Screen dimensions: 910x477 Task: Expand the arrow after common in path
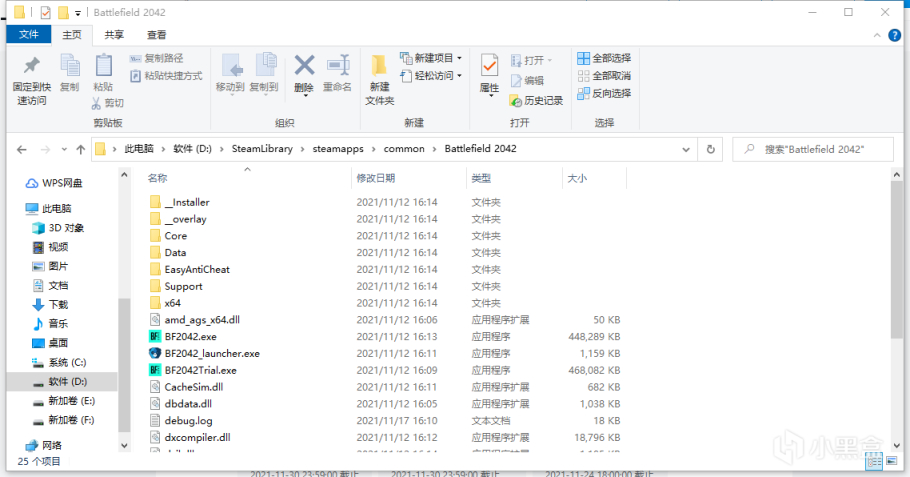(434, 149)
